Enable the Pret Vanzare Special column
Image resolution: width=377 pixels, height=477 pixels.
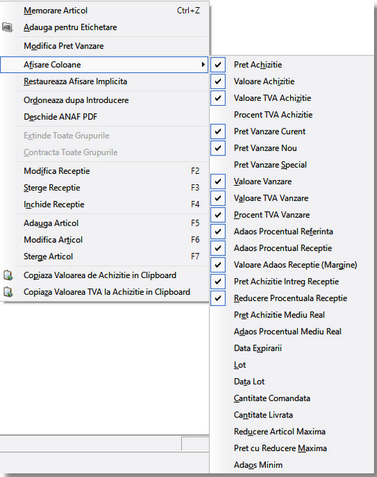(292, 165)
